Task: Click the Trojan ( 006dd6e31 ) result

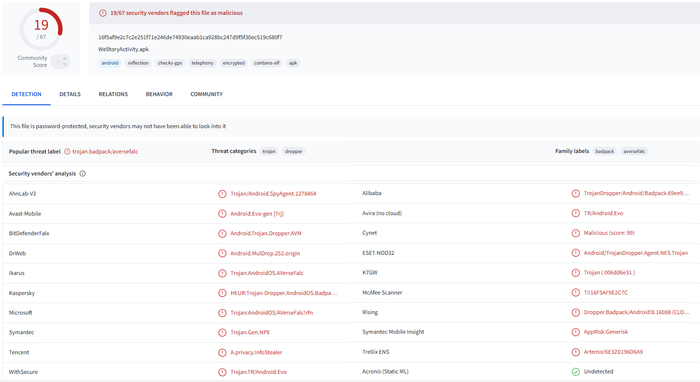Action: click(x=609, y=273)
